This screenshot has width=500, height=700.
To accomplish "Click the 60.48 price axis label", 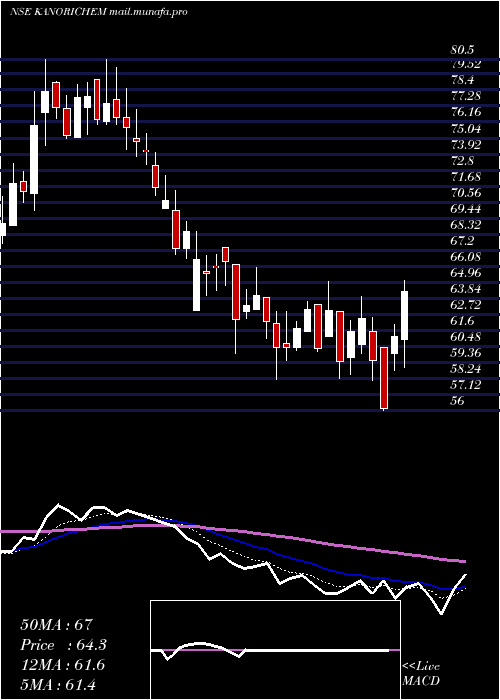I will (466, 338).
